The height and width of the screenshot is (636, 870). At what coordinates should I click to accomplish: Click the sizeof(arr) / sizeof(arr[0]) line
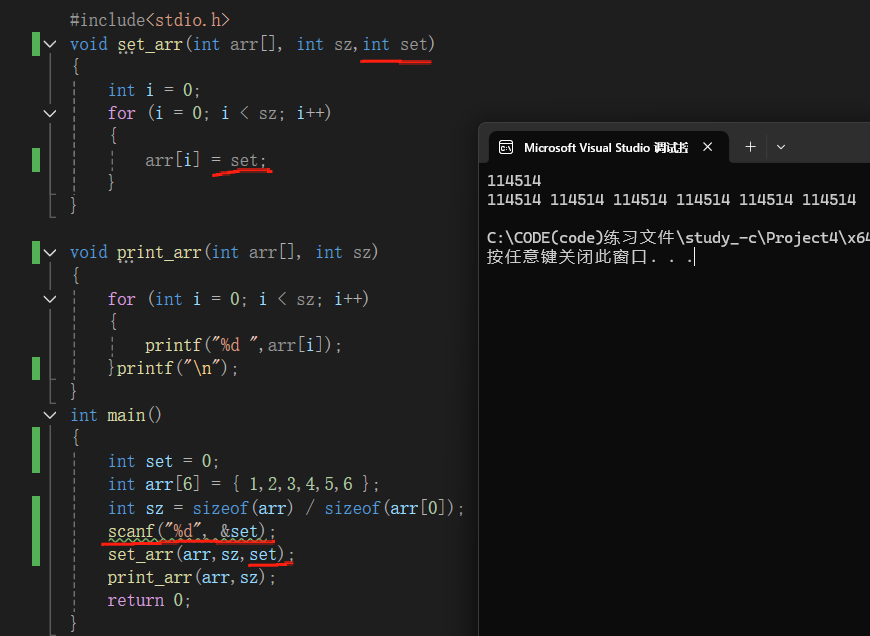coord(286,508)
